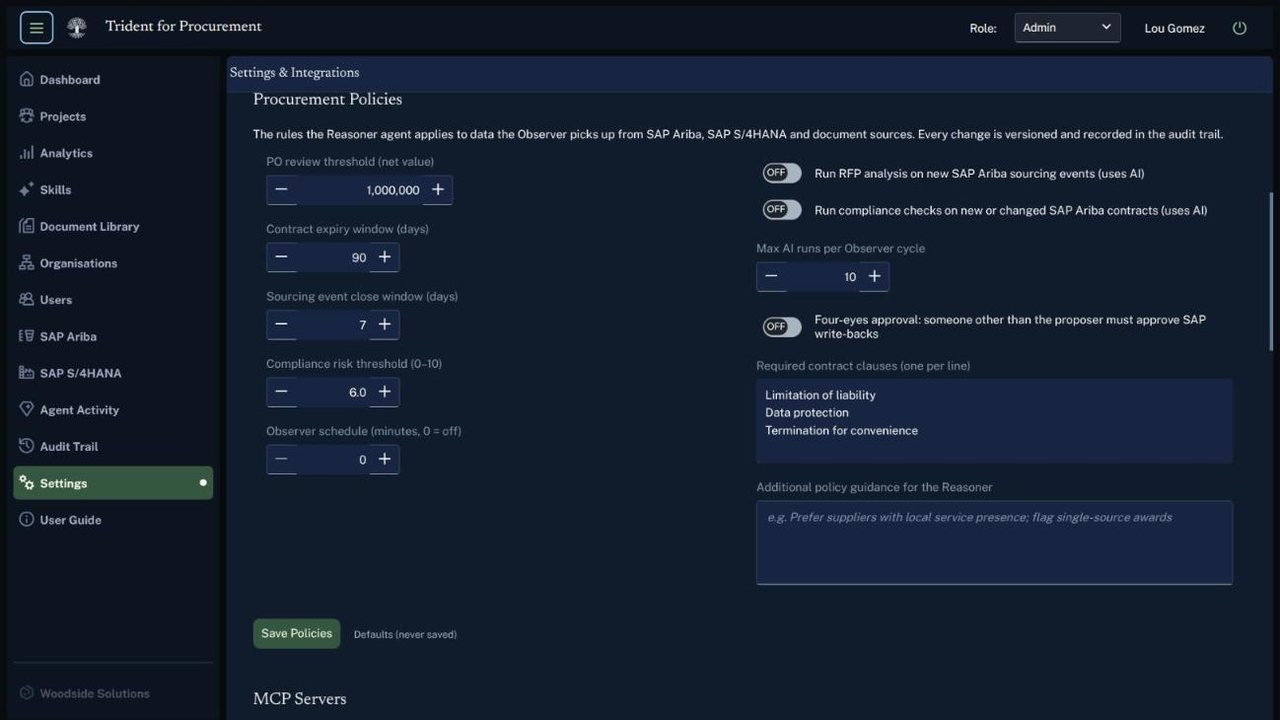Open Dashboard in the sidebar
1280x720 pixels.
[113, 80]
